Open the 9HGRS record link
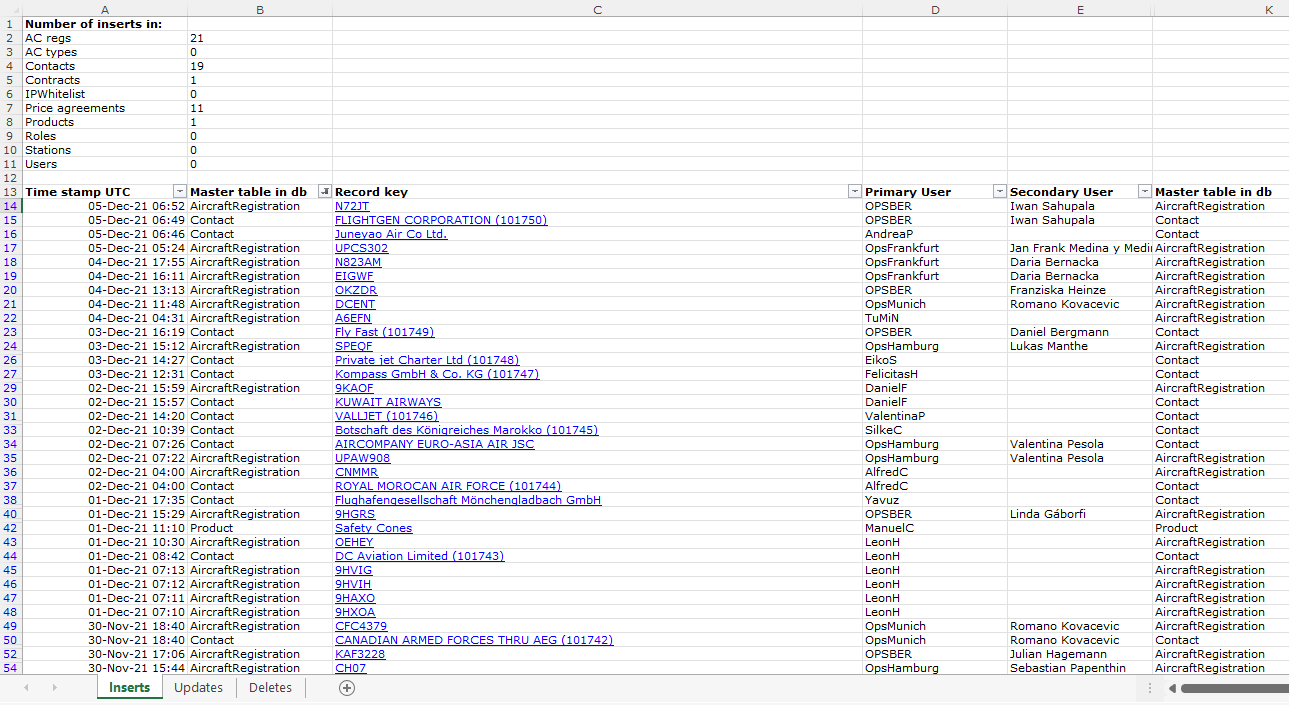This screenshot has height=705, width=1289. [x=355, y=514]
